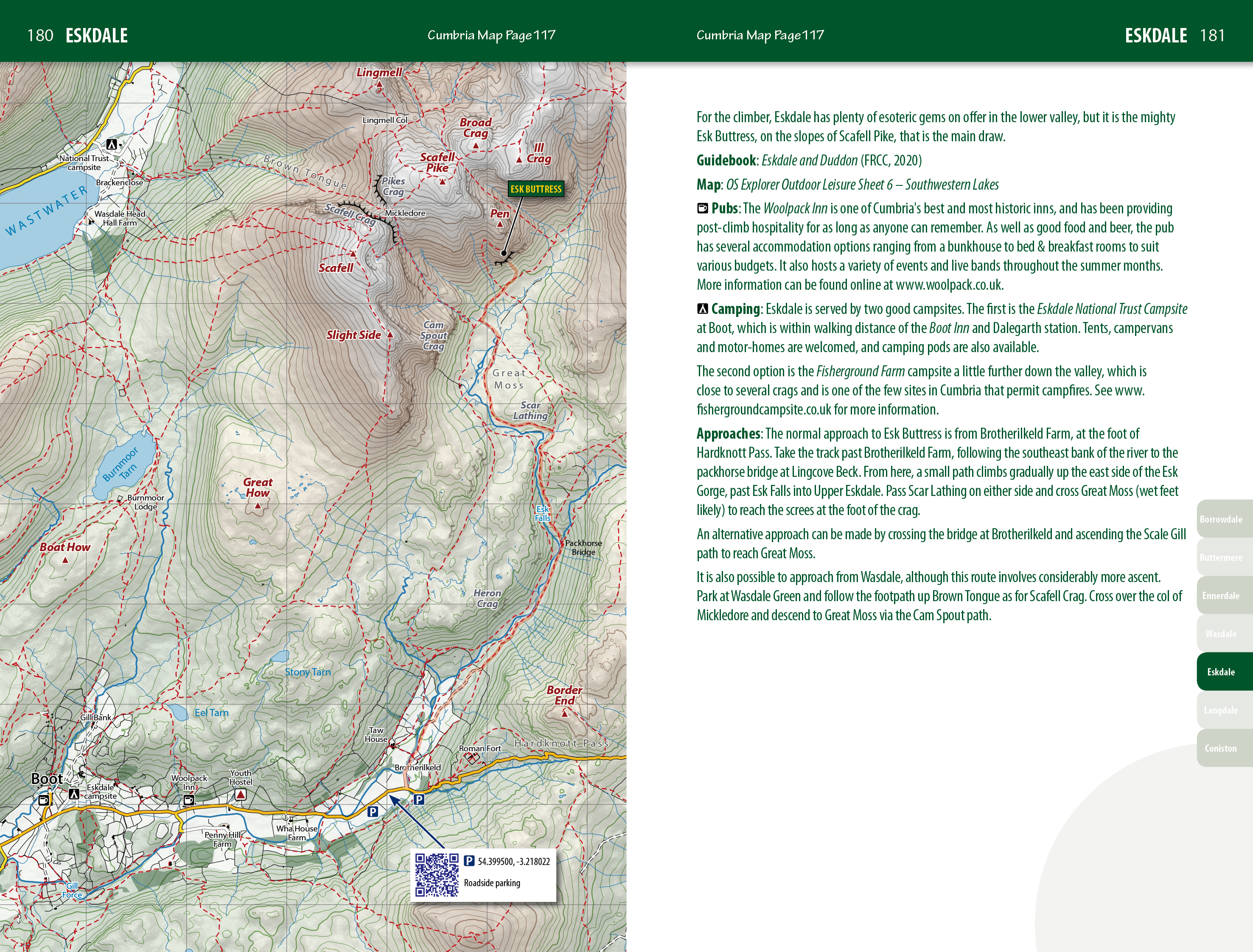Click the ESKDALE title on right page header
This screenshot has height=952, width=1253.
point(1155,35)
